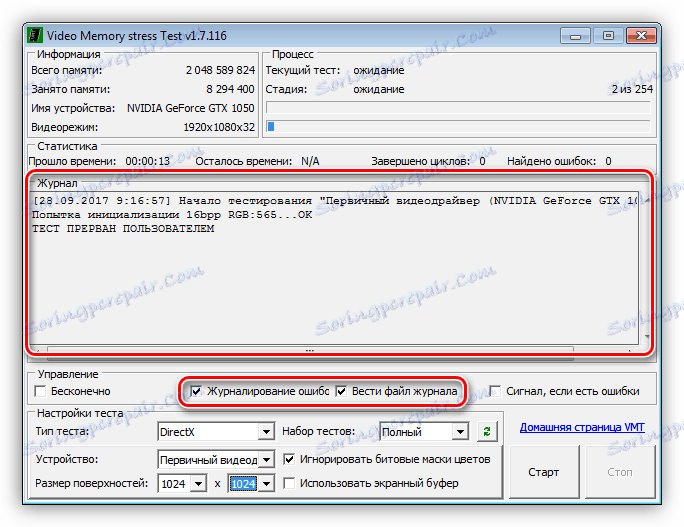Click the highlighted 1024 surface height field

[x=243, y=484]
